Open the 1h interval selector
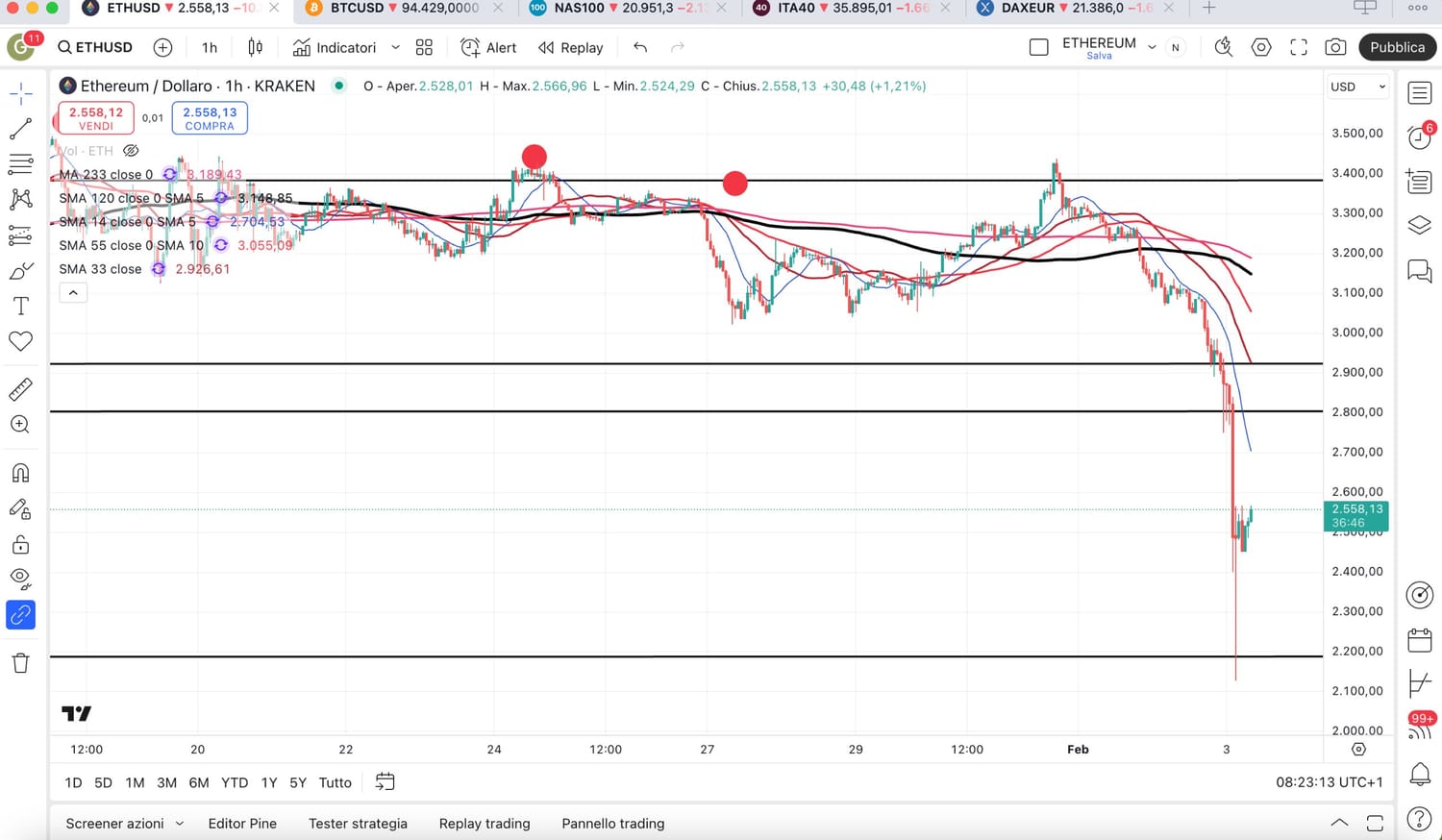The width and height of the screenshot is (1442, 840). pos(210,47)
